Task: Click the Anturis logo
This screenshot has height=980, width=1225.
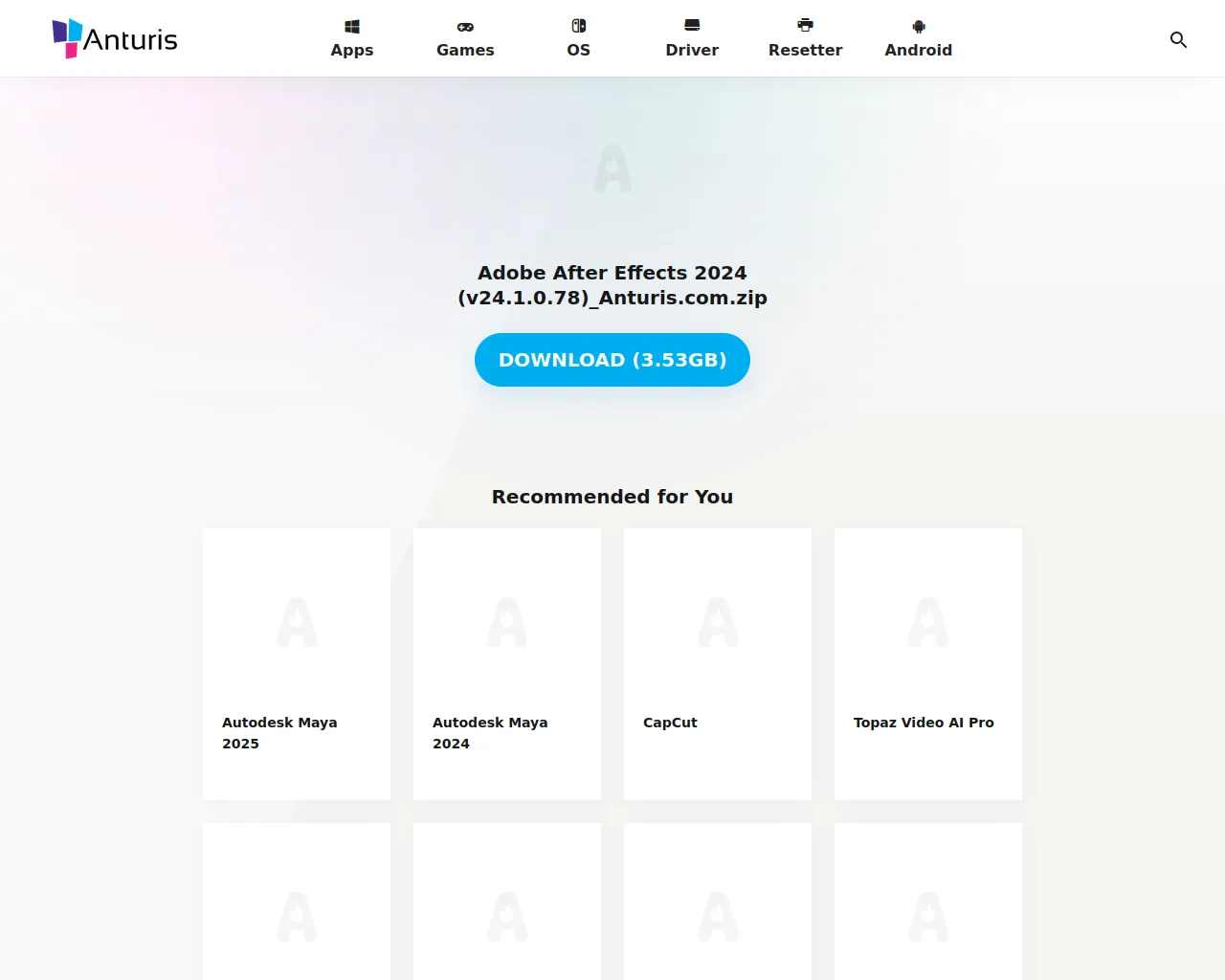Action: coord(115,38)
